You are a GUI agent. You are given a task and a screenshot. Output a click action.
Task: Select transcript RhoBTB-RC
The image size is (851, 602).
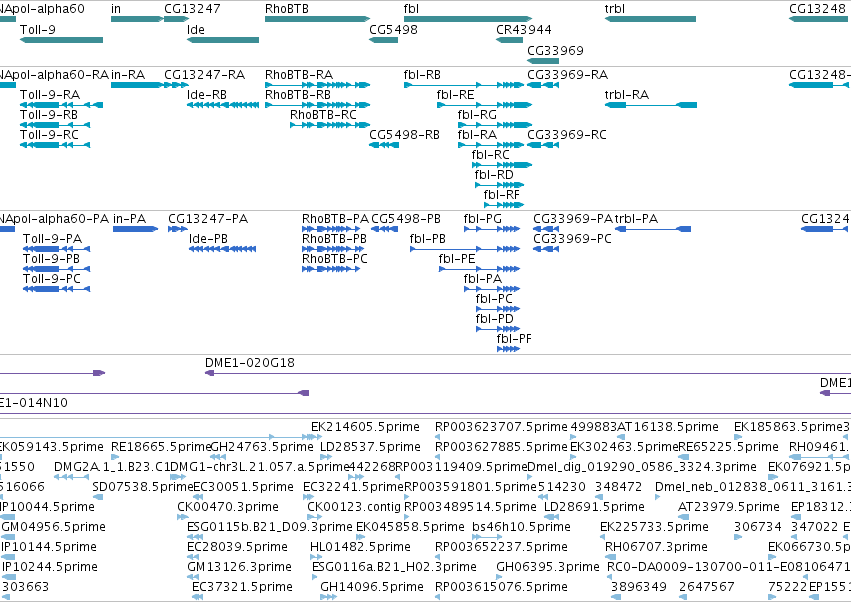coord(330,125)
